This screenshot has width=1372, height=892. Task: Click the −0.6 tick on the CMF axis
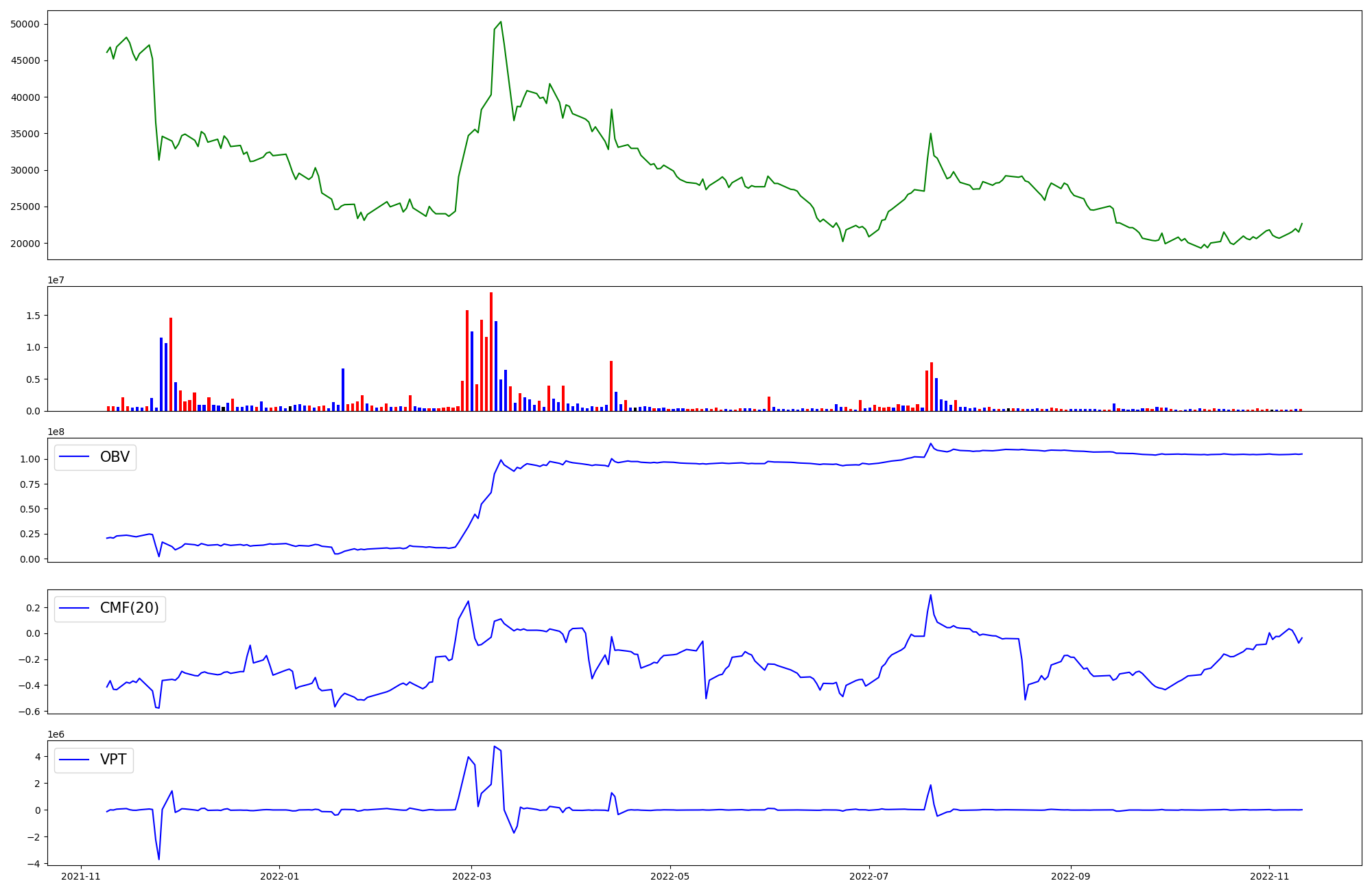click(x=28, y=712)
